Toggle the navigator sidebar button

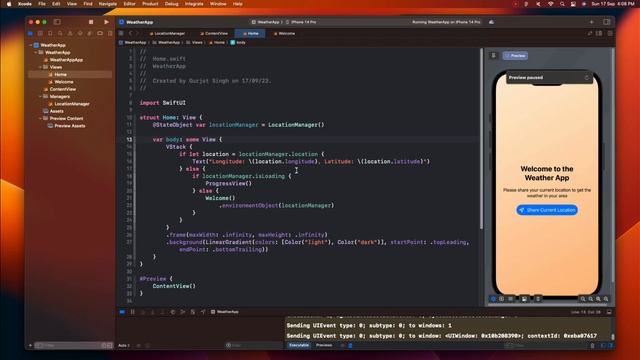click(57, 22)
